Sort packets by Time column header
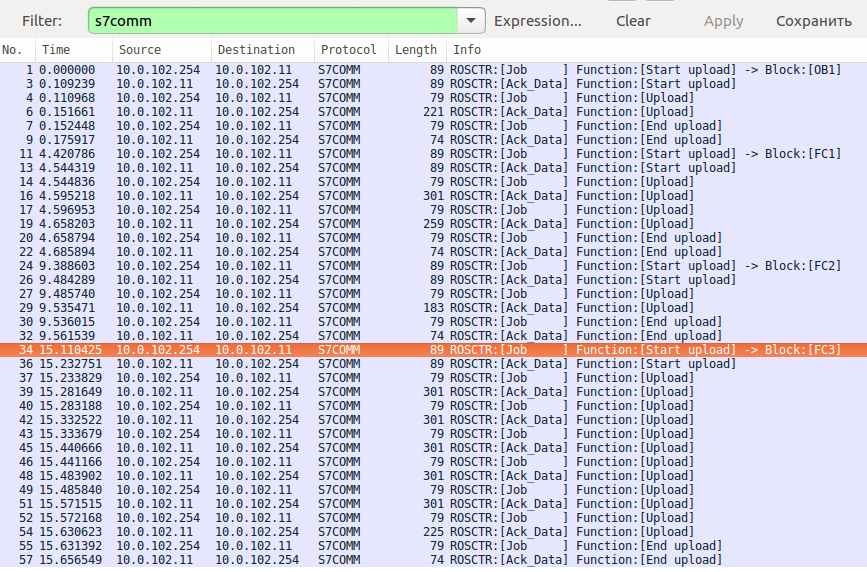 [74, 50]
